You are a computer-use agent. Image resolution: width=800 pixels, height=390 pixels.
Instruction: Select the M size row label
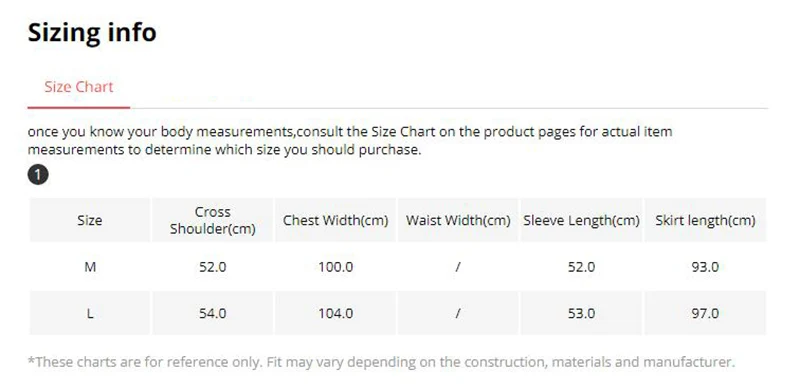[x=90, y=267]
